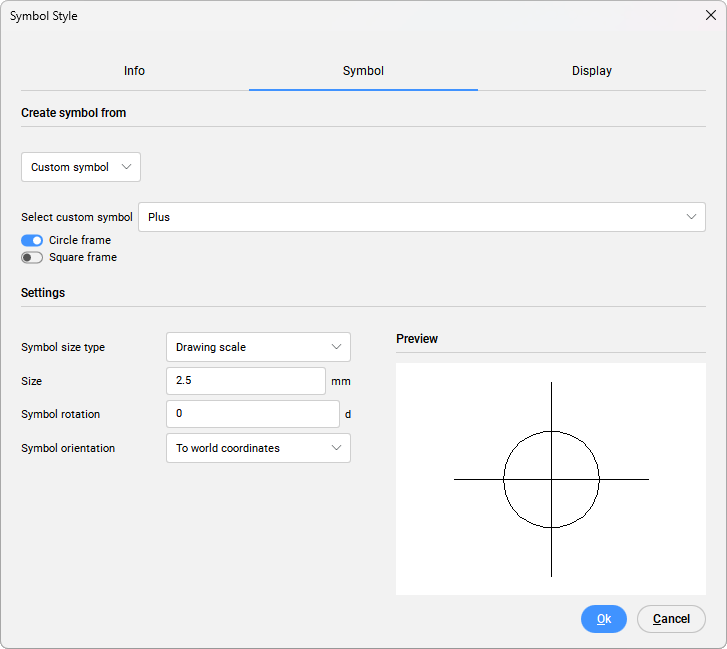Open the Custom symbol source dropdown
This screenshot has height=649, width=727.
[x=80, y=167]
